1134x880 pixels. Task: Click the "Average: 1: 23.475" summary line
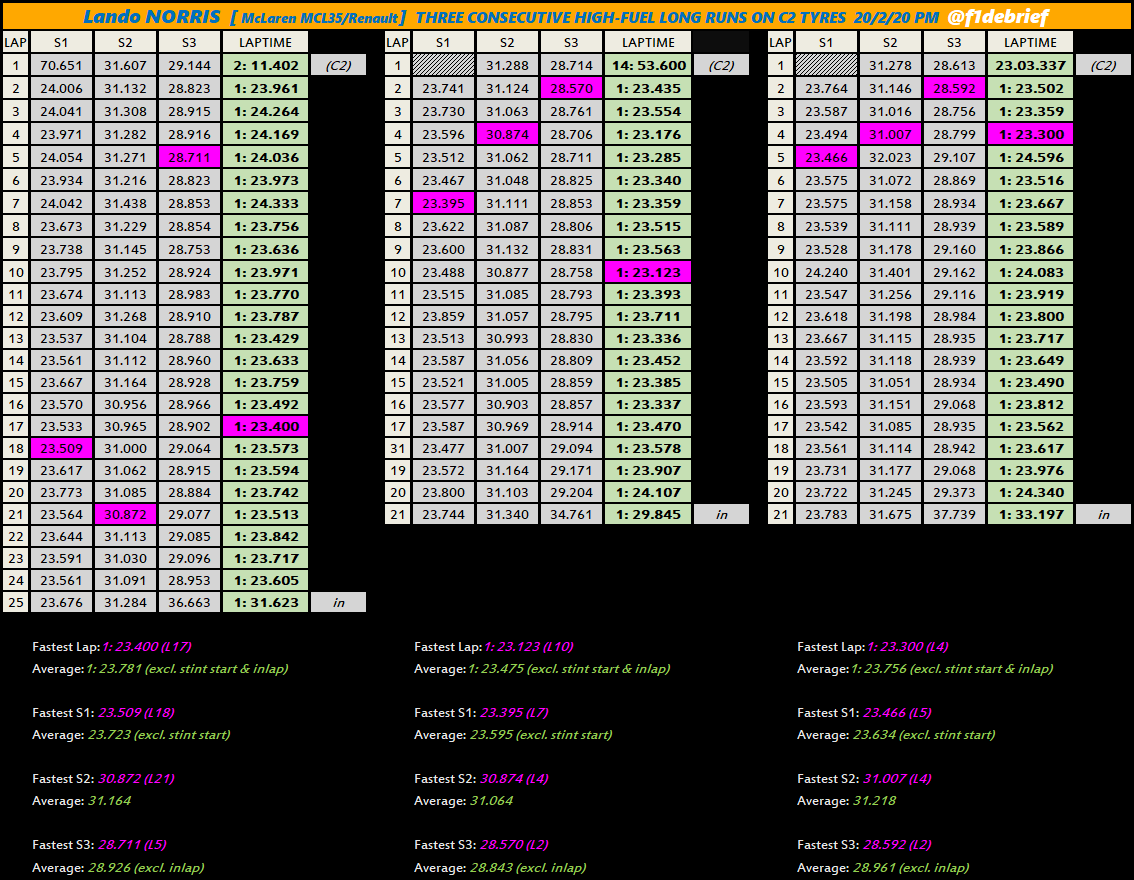click(542, 669)
